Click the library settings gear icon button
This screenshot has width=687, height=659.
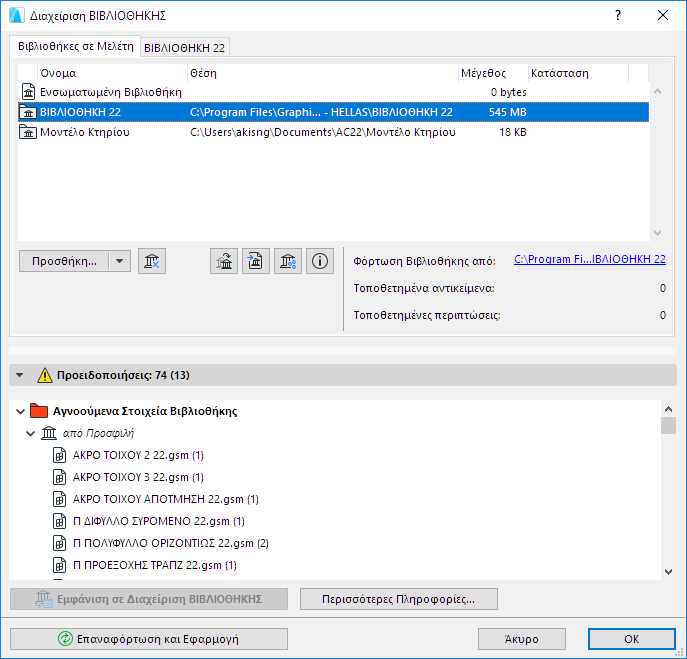(287, 261)
